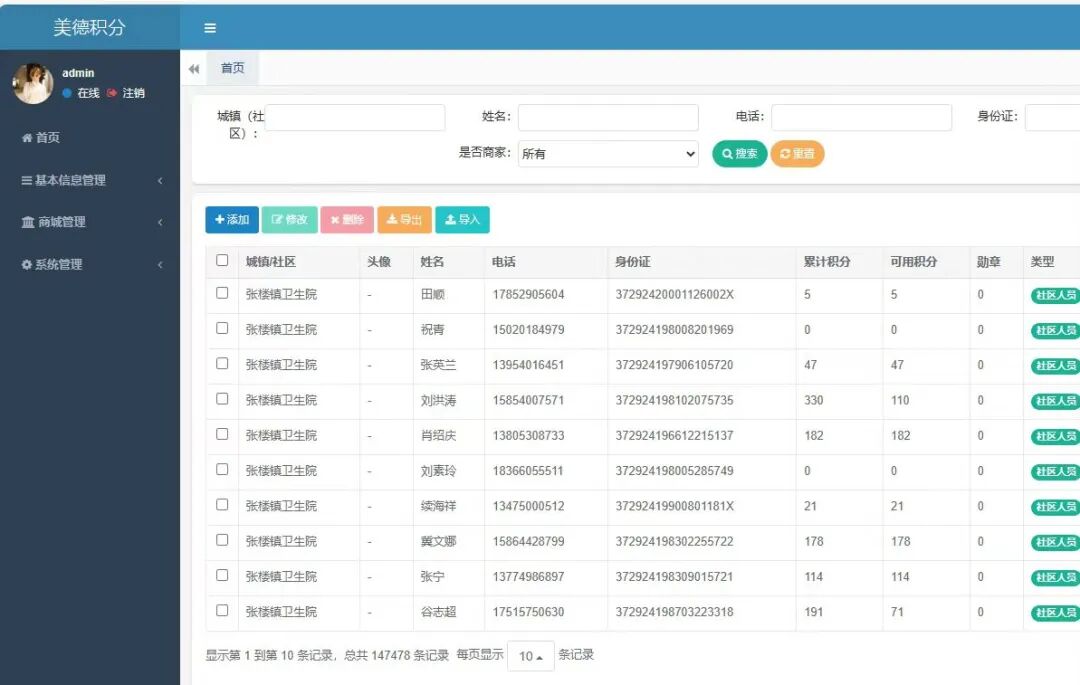The height and width of the screenshot is (685, 1080).
Task: Open the 是否商家 dropdown showing 所有
Action: pos(607,153)
